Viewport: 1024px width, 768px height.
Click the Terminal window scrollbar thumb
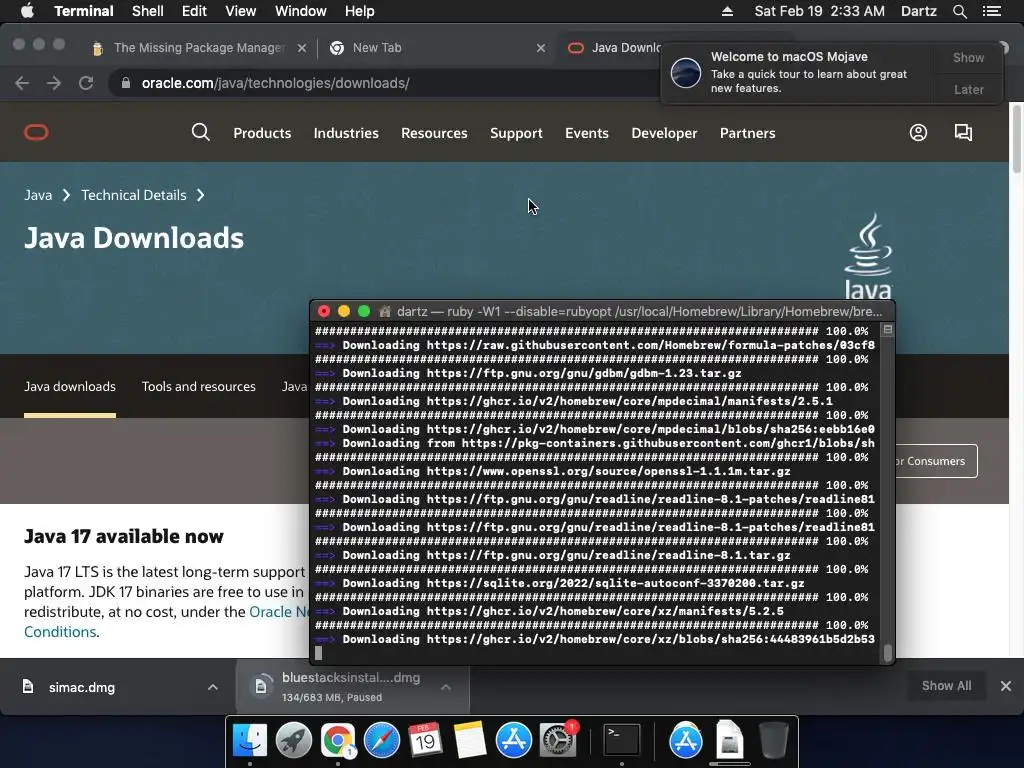[x=888, y=652]
